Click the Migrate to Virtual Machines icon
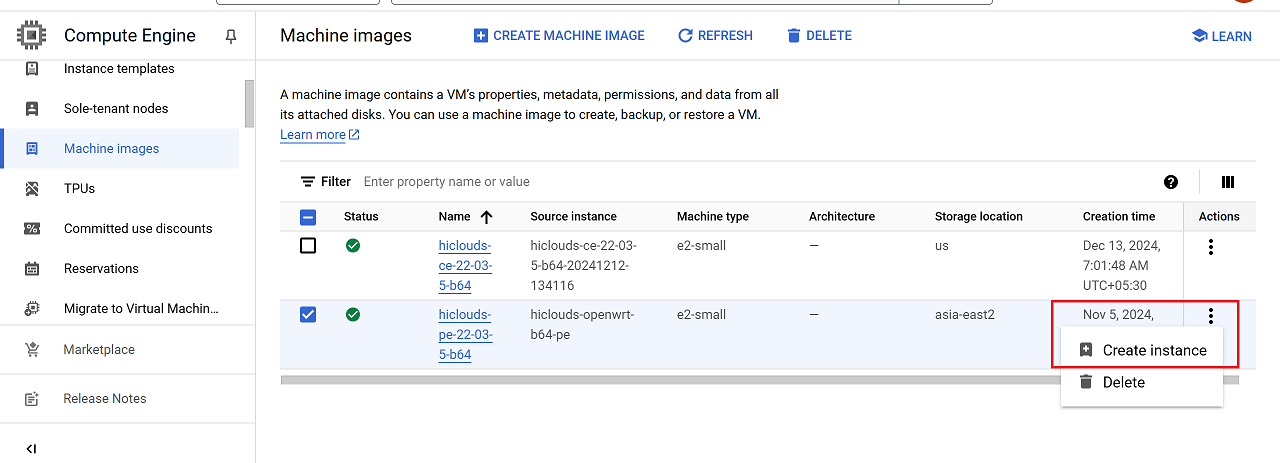Viewport: 1280px width, 463px height. 32,309
